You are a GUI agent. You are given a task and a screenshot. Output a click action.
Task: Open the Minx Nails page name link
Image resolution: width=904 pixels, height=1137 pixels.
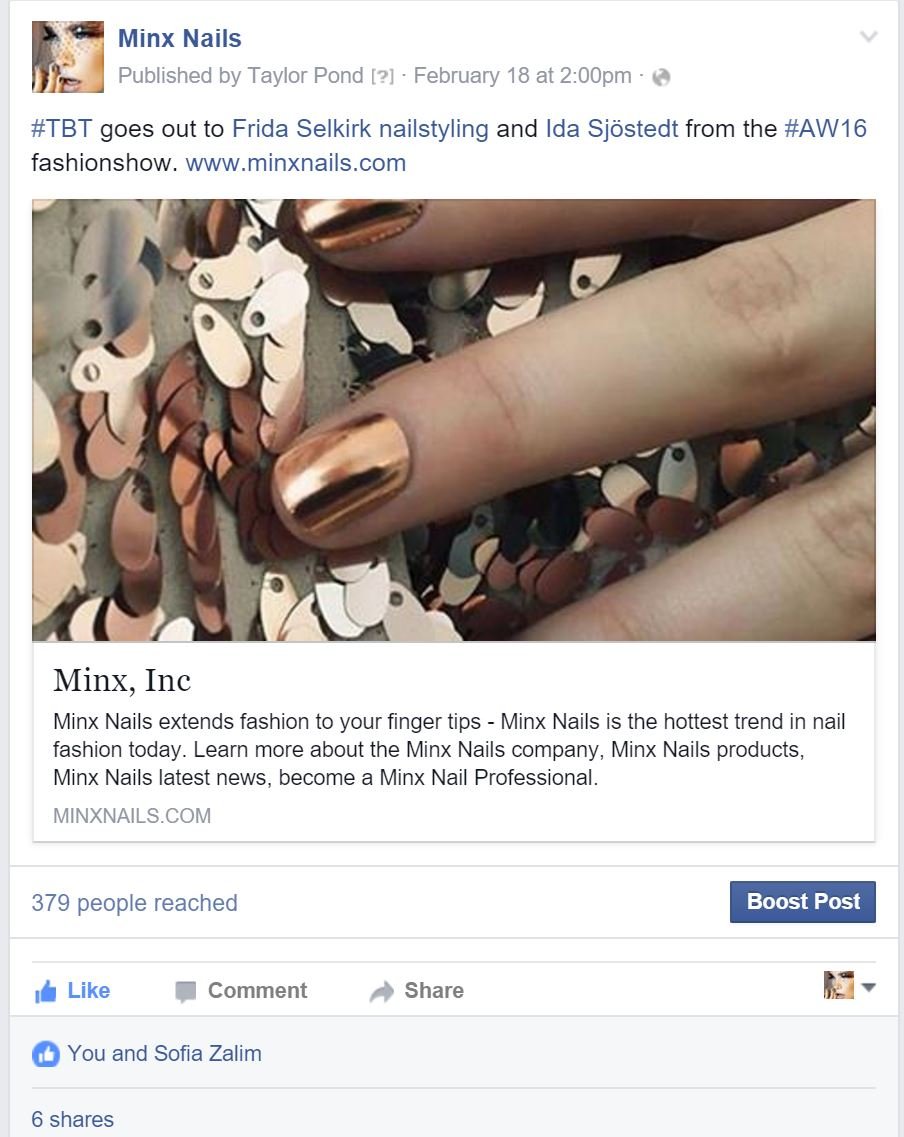click(179, 38)
